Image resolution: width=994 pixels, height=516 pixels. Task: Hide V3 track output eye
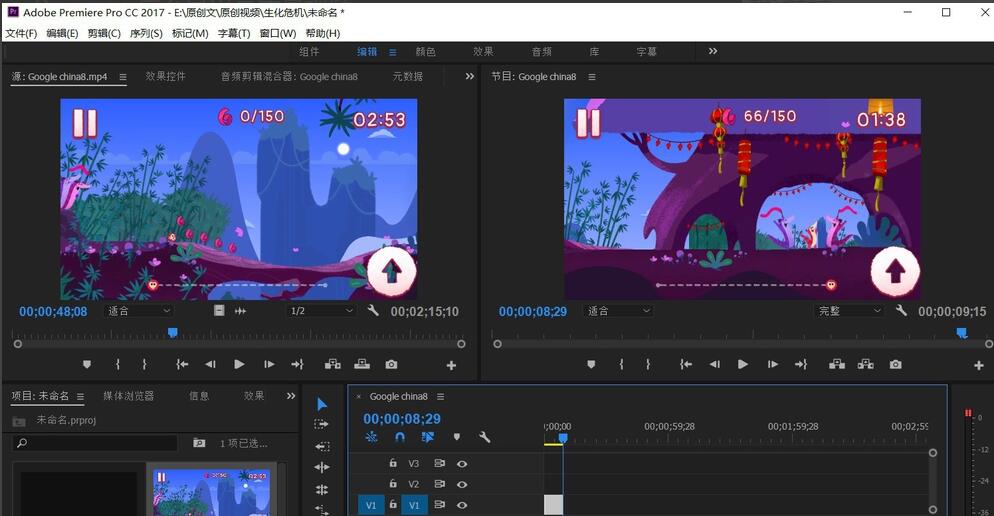point(462,464)
